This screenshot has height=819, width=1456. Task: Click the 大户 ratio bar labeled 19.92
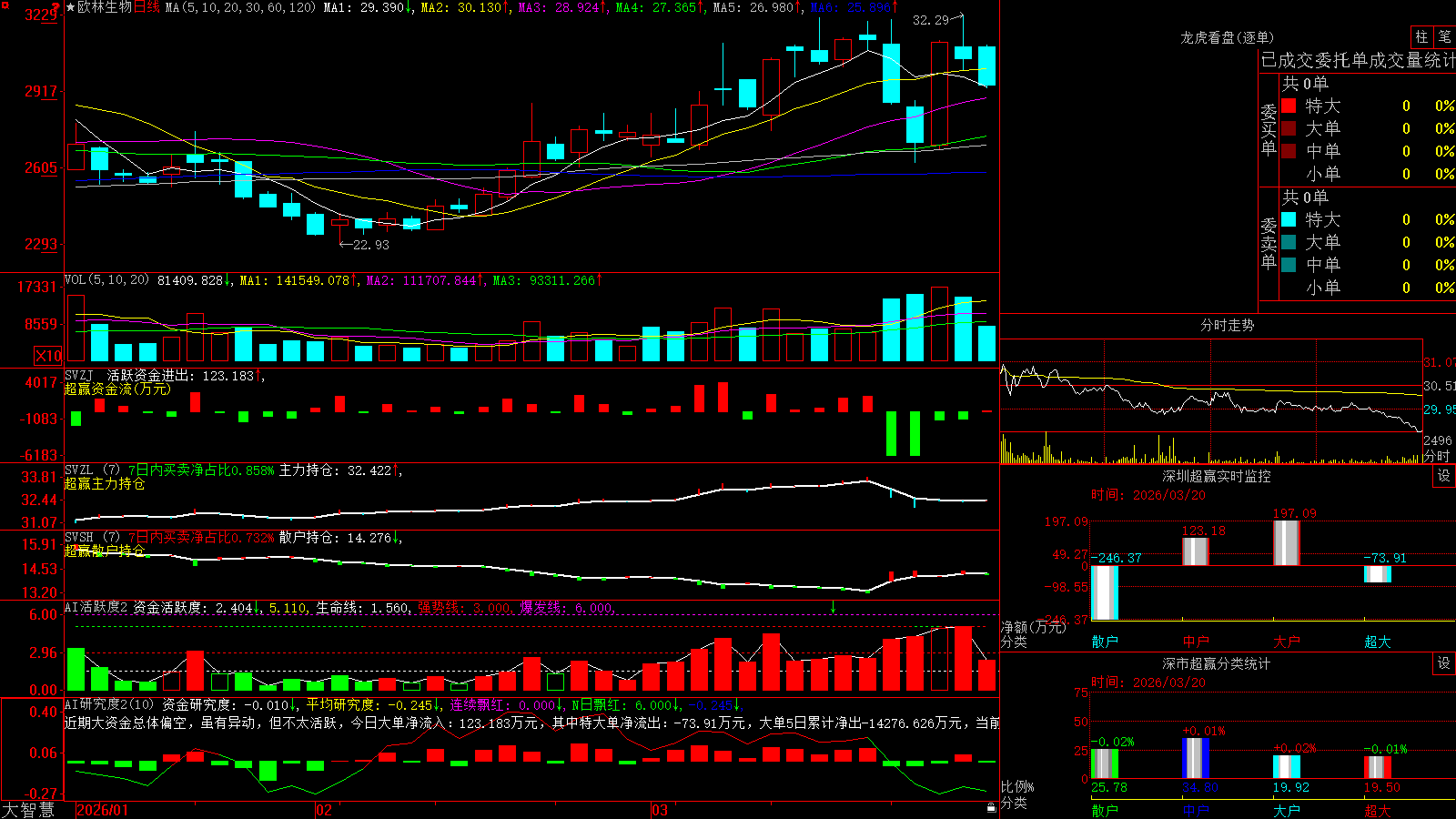1286,766
